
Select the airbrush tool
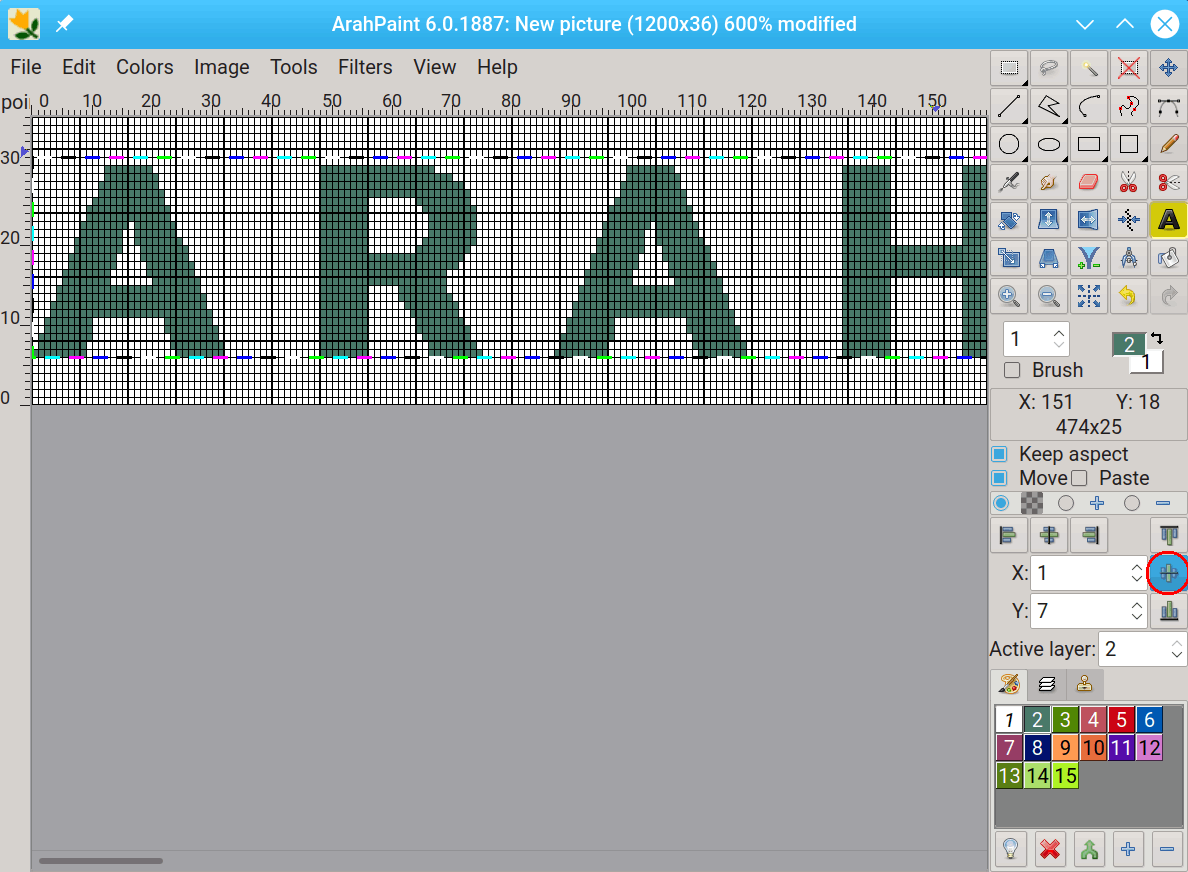(x=1009, y=182)
